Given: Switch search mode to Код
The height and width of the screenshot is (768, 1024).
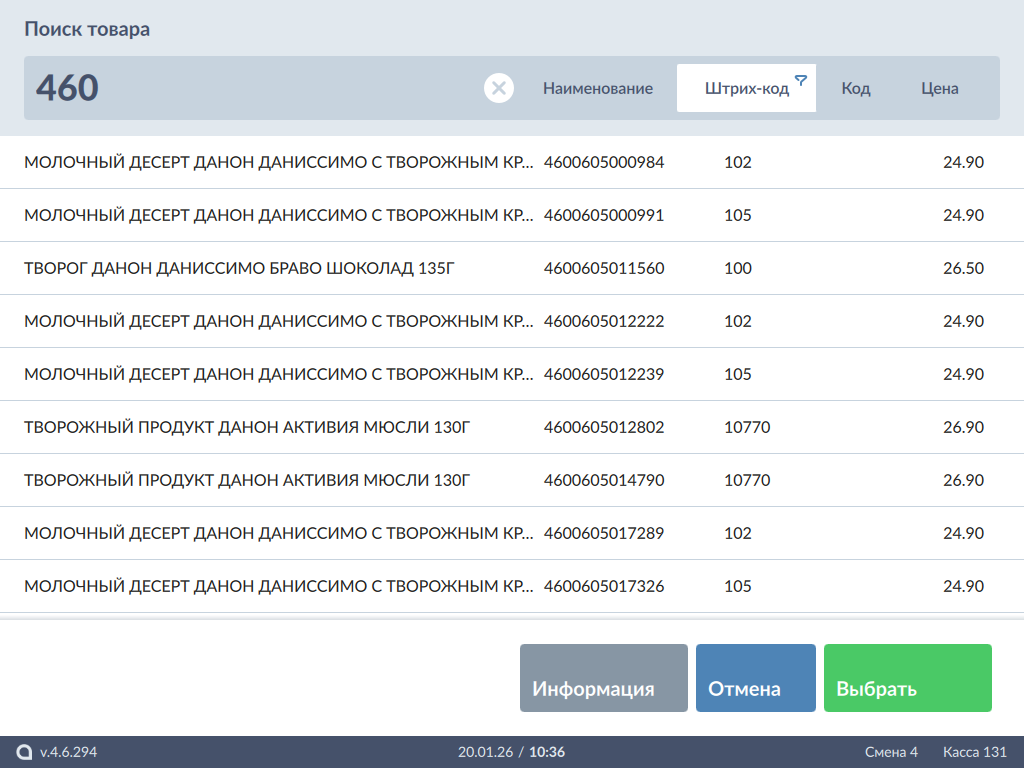Looking at the screenshot, I should click(855, 88).
